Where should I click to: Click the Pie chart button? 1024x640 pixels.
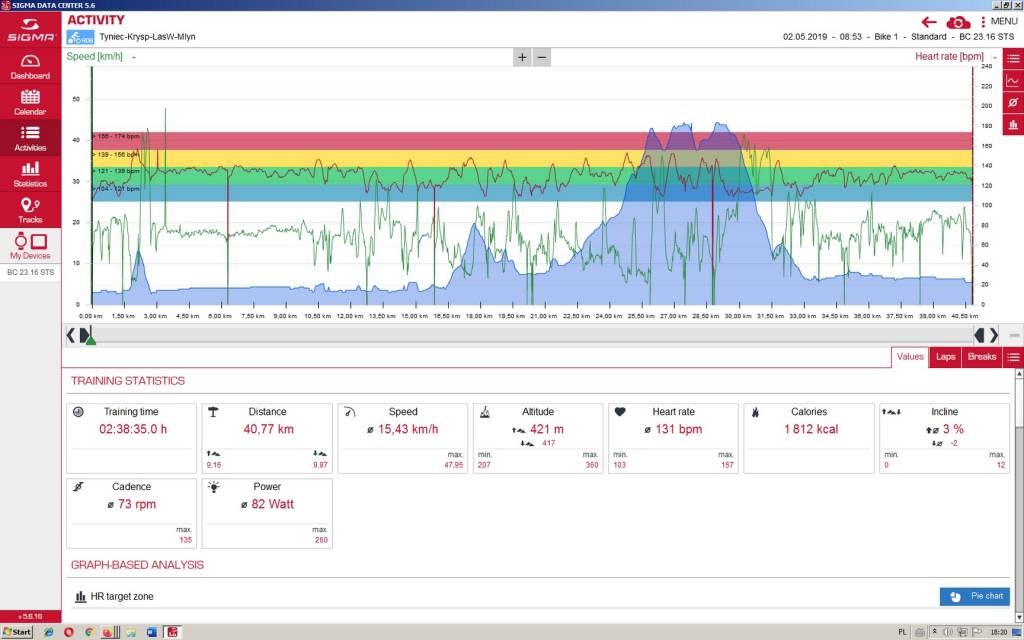[x=975, y=596]
